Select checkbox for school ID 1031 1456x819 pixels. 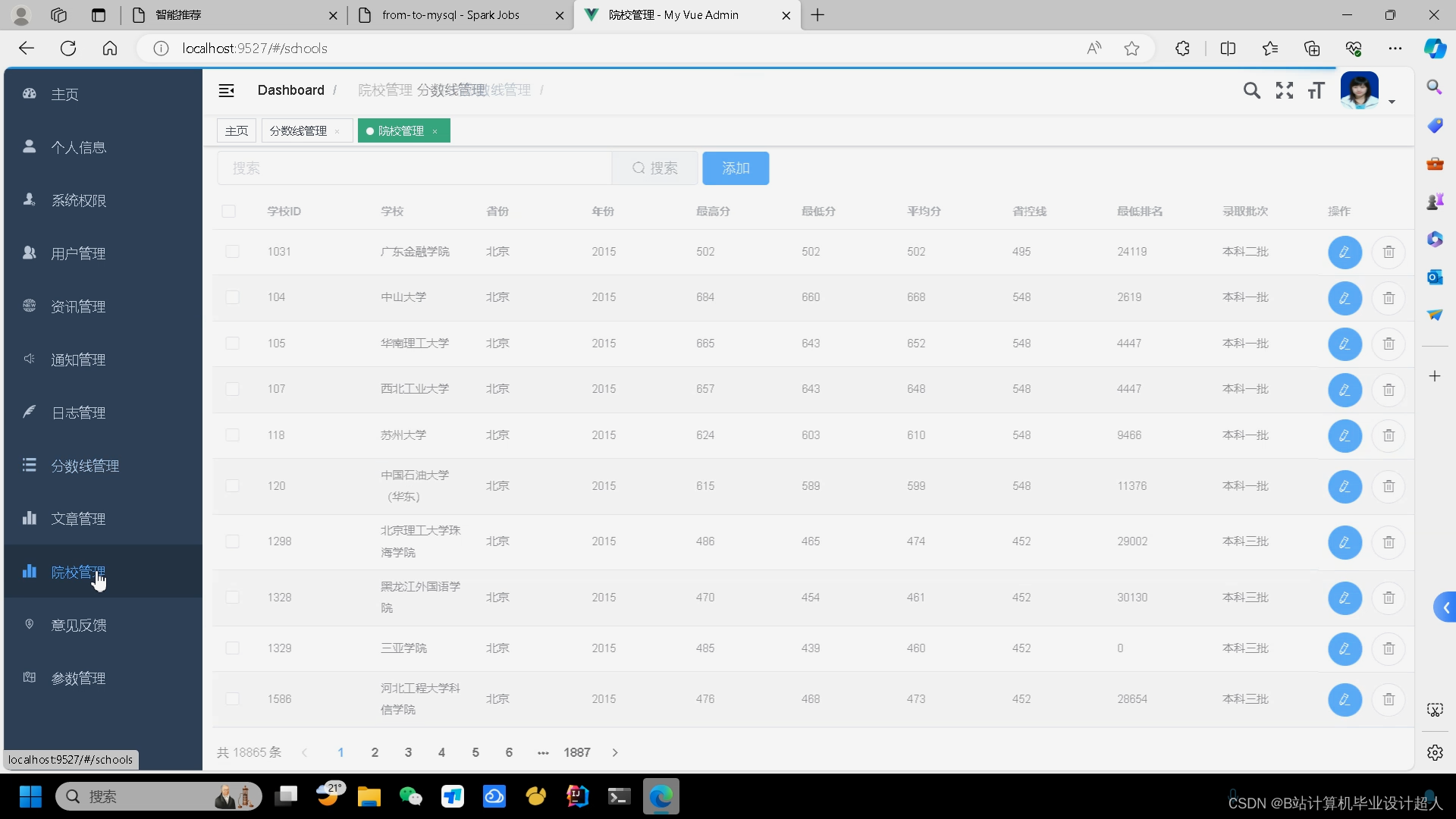232,252
